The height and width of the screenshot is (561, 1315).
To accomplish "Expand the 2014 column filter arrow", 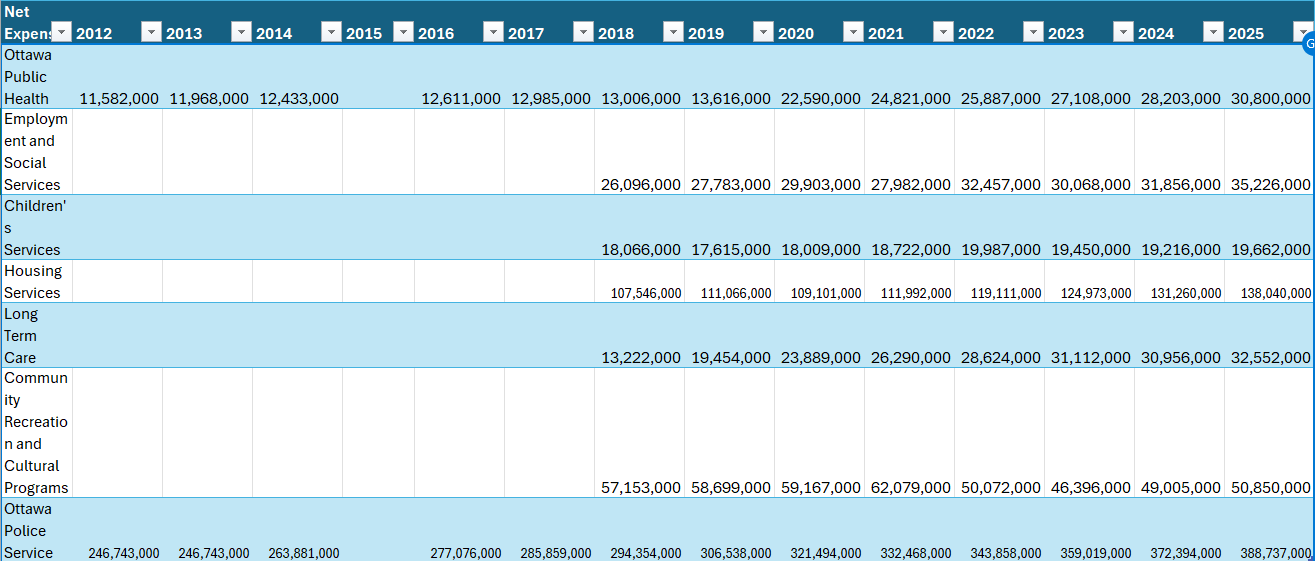I will pos(331,33).
